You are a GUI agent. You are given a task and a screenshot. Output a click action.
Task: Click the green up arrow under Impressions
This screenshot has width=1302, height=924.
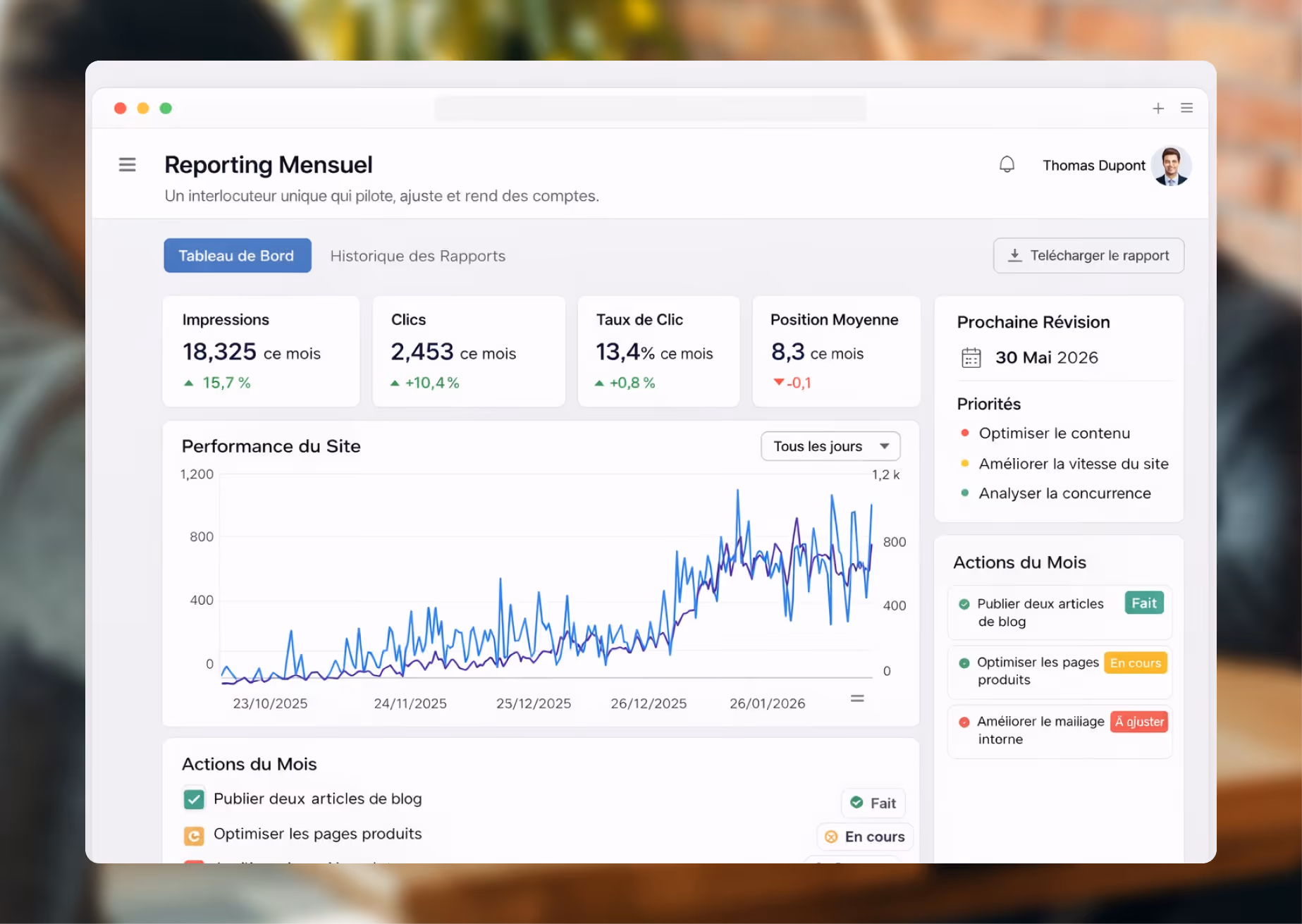188,383
